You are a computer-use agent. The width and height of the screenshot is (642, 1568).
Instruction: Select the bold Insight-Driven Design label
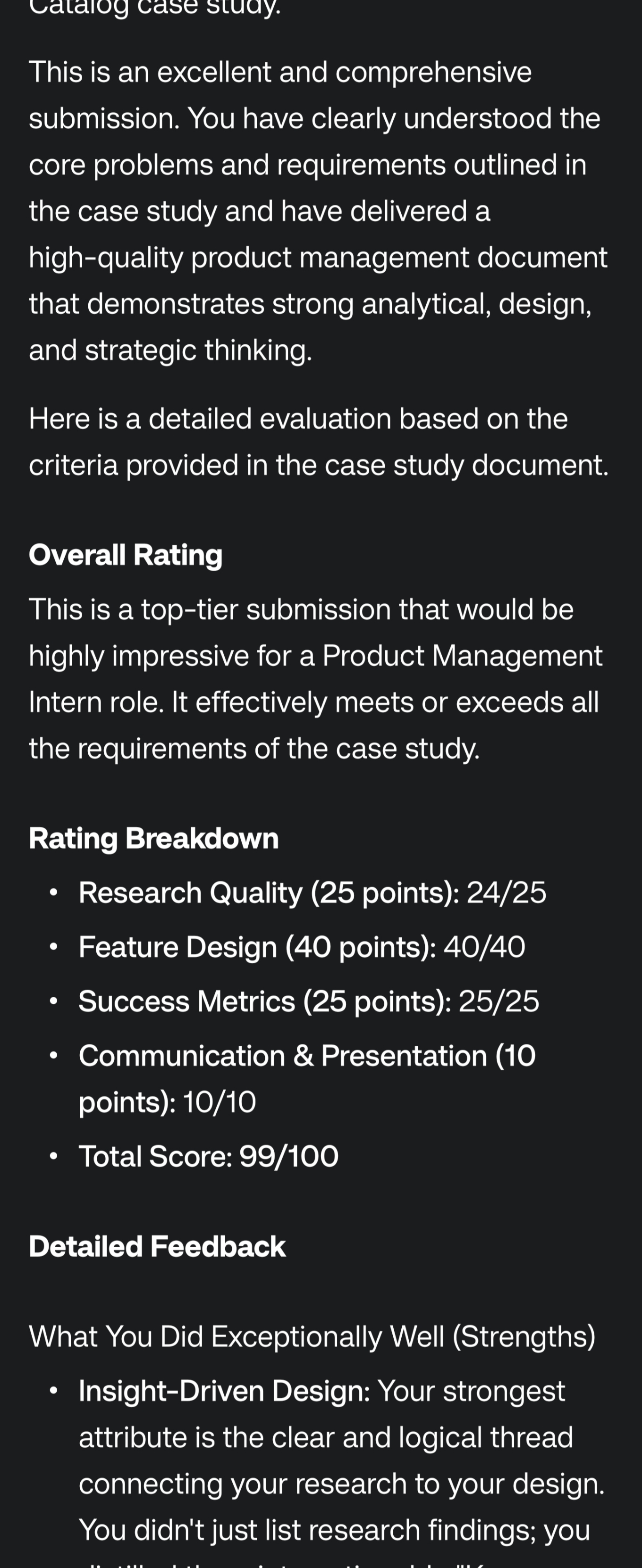pyautogui.click(x=224, y=1391)
